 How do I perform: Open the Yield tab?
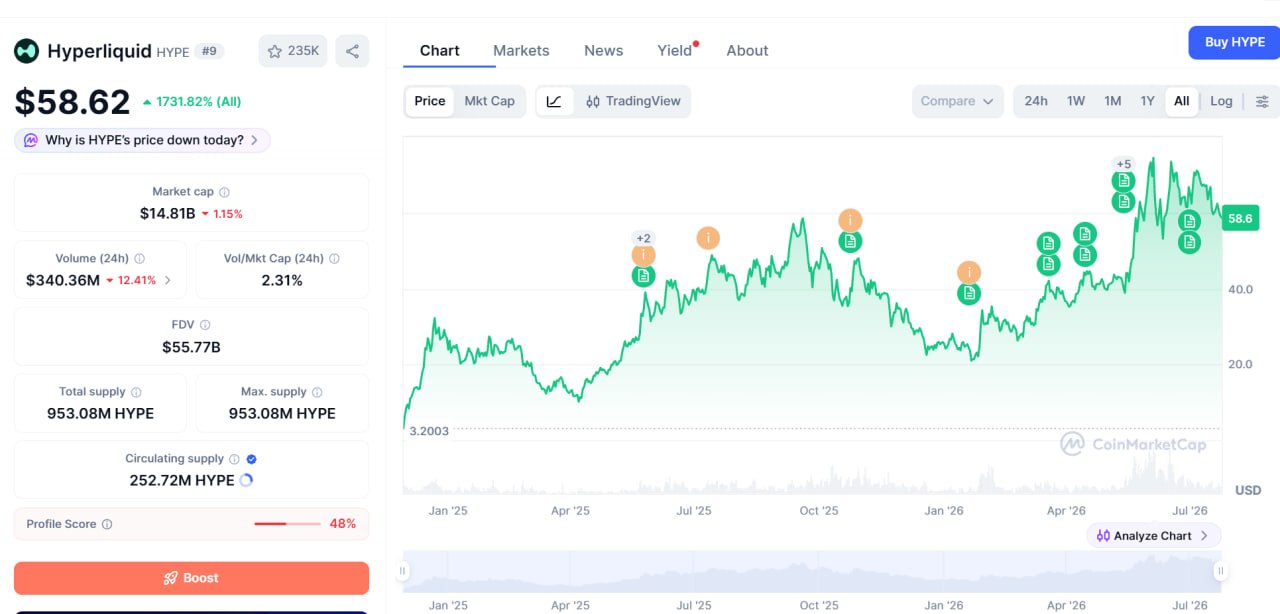[x=675, y=50]
